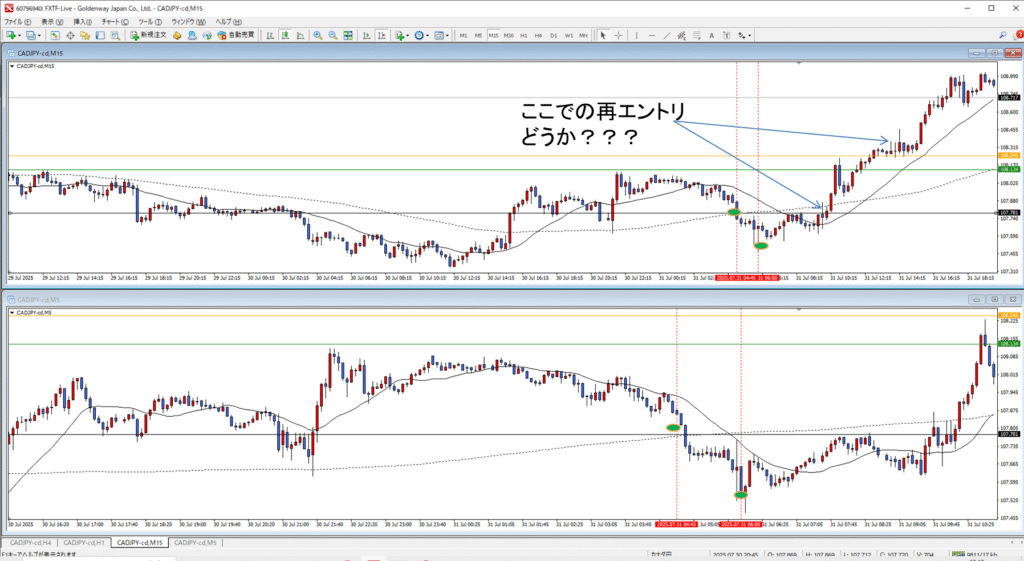Click 108.717 price label in M15 chart
This screenshot has width=1024, height=561.
pyautogui.click(x=1010, y=97)
